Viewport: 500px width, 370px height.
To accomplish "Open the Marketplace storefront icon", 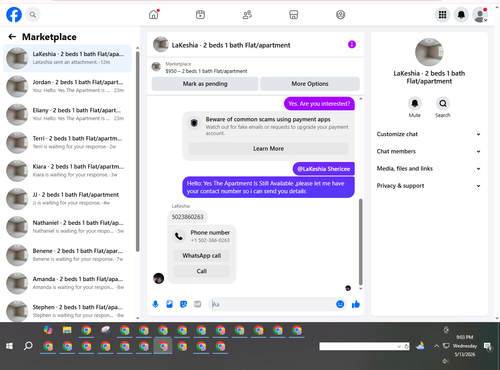I will (x=294, y=15).
